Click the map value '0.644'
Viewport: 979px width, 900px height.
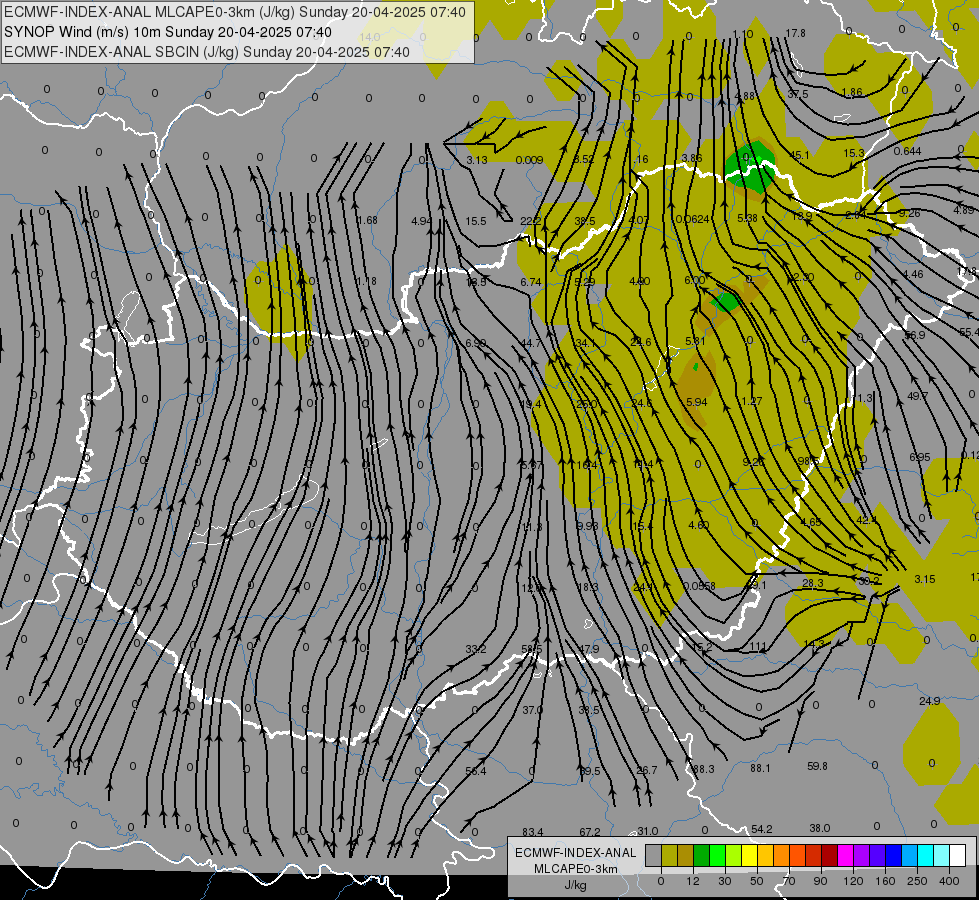pyautogui.click(x=907, y=151)
